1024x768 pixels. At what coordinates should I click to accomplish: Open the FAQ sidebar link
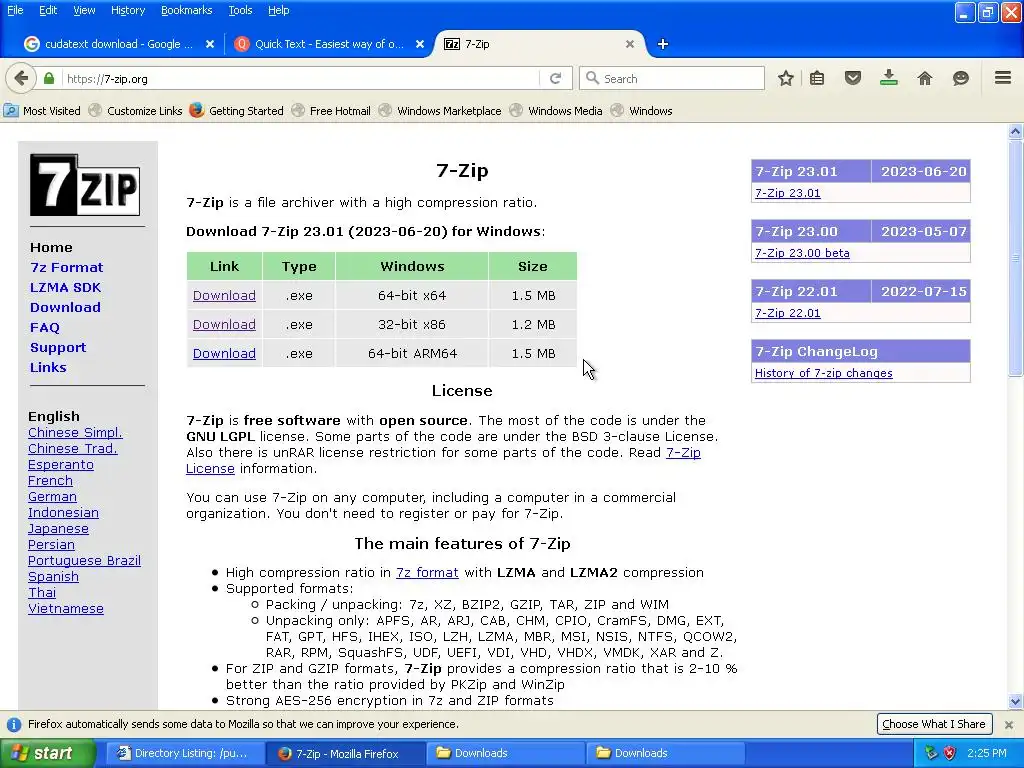[44, 328]
